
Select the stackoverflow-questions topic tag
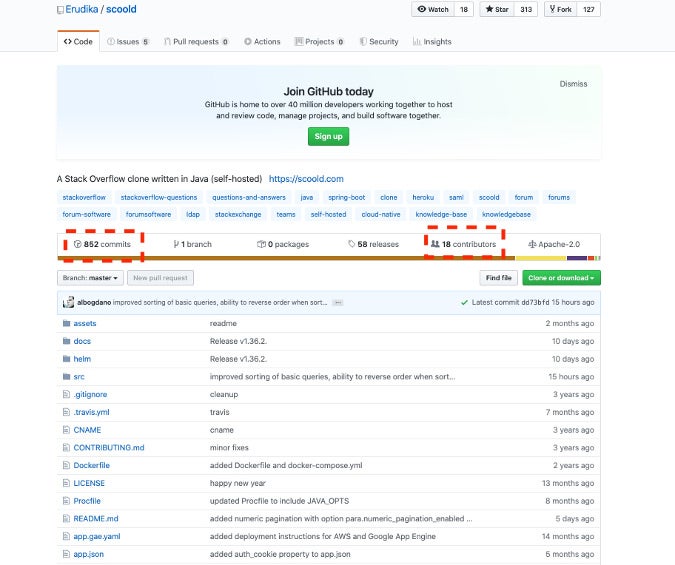pos(159,197)
